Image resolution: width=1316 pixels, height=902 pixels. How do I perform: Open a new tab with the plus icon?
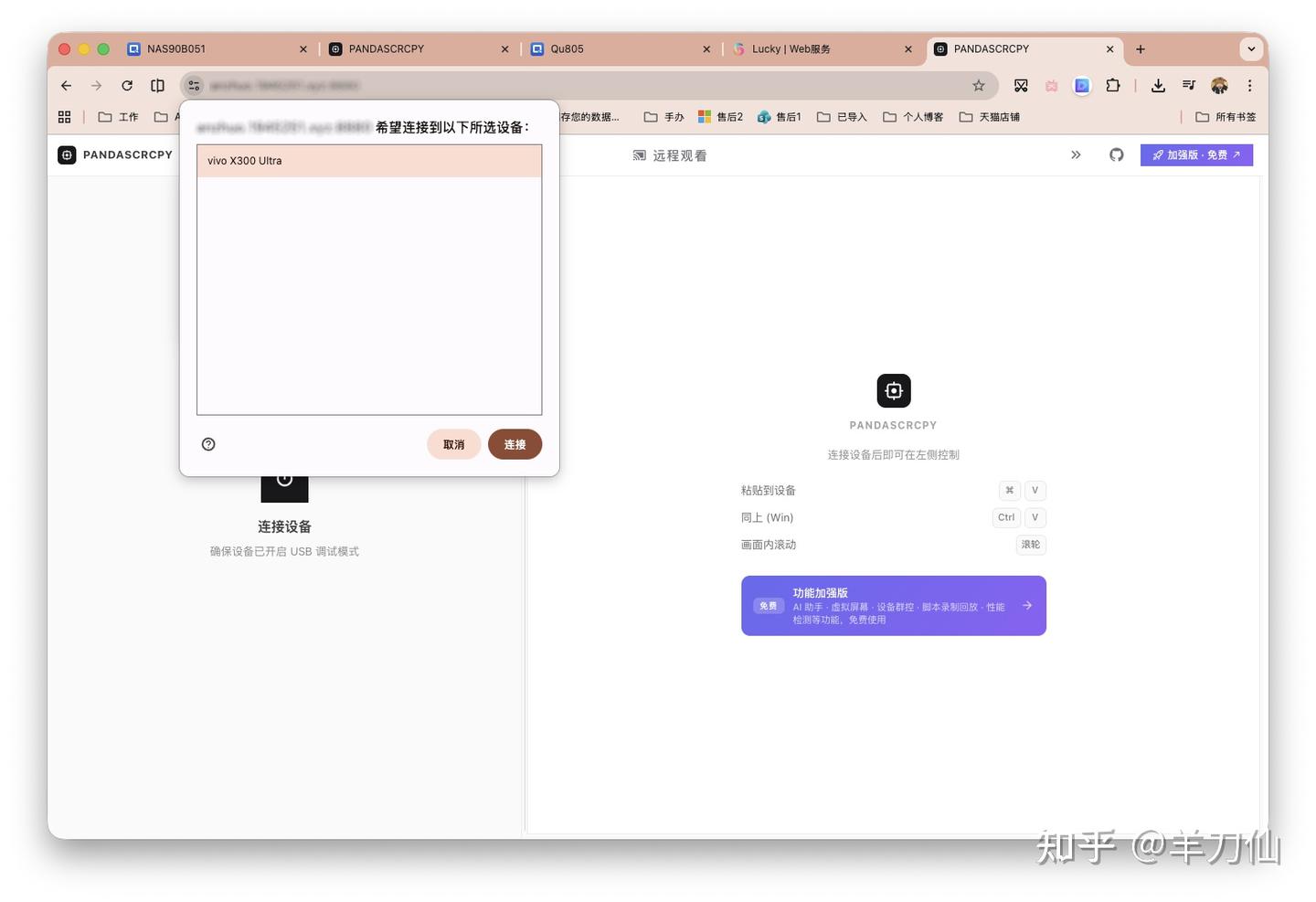click(x=1141, y=49)
